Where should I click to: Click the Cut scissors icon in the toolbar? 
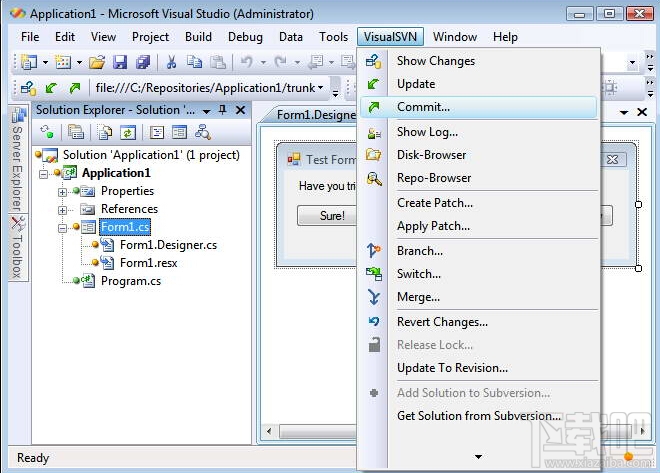[x=171, y=62]
